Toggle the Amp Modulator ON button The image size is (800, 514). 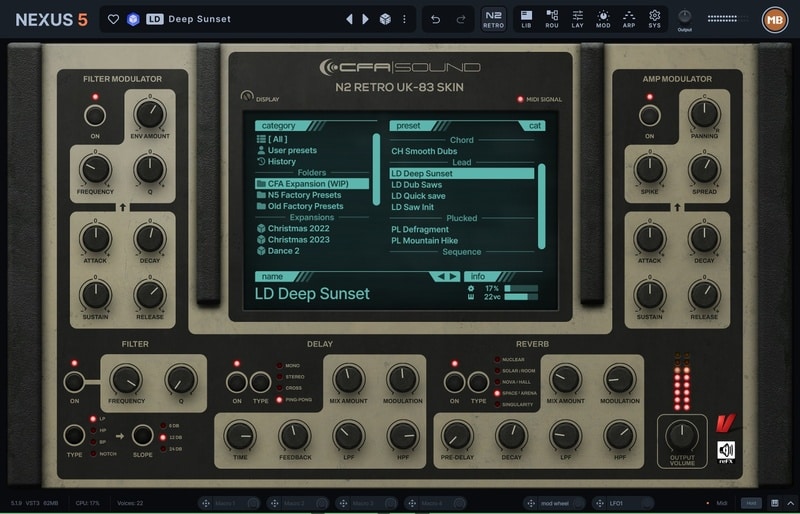tap(649, 116)
